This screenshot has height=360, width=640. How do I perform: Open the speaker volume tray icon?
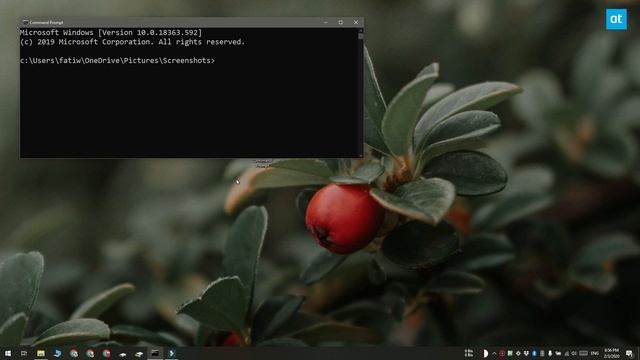[574, 353]
